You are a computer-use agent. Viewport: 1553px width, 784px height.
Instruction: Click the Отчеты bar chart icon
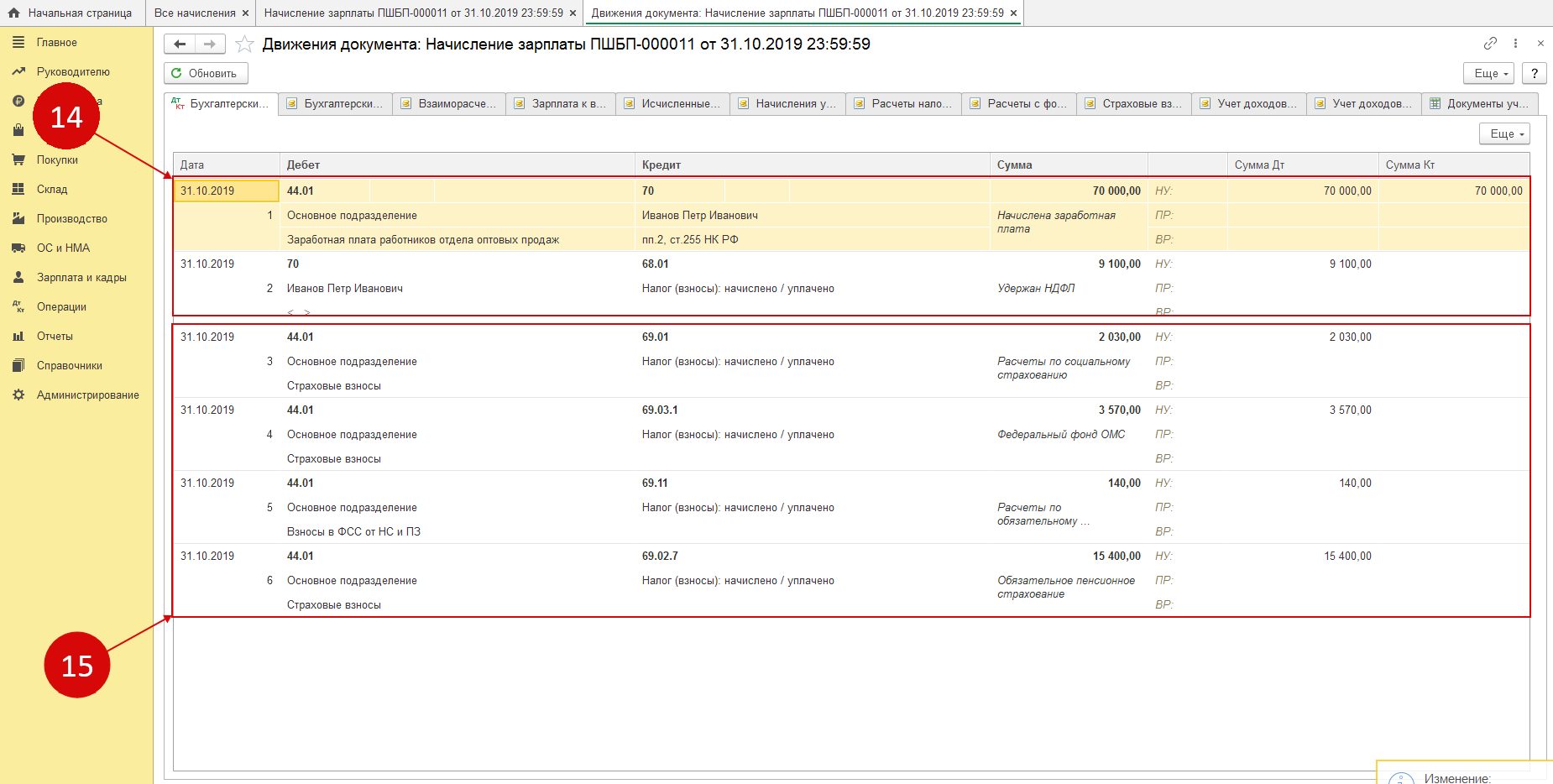click(x=18, y=336)
